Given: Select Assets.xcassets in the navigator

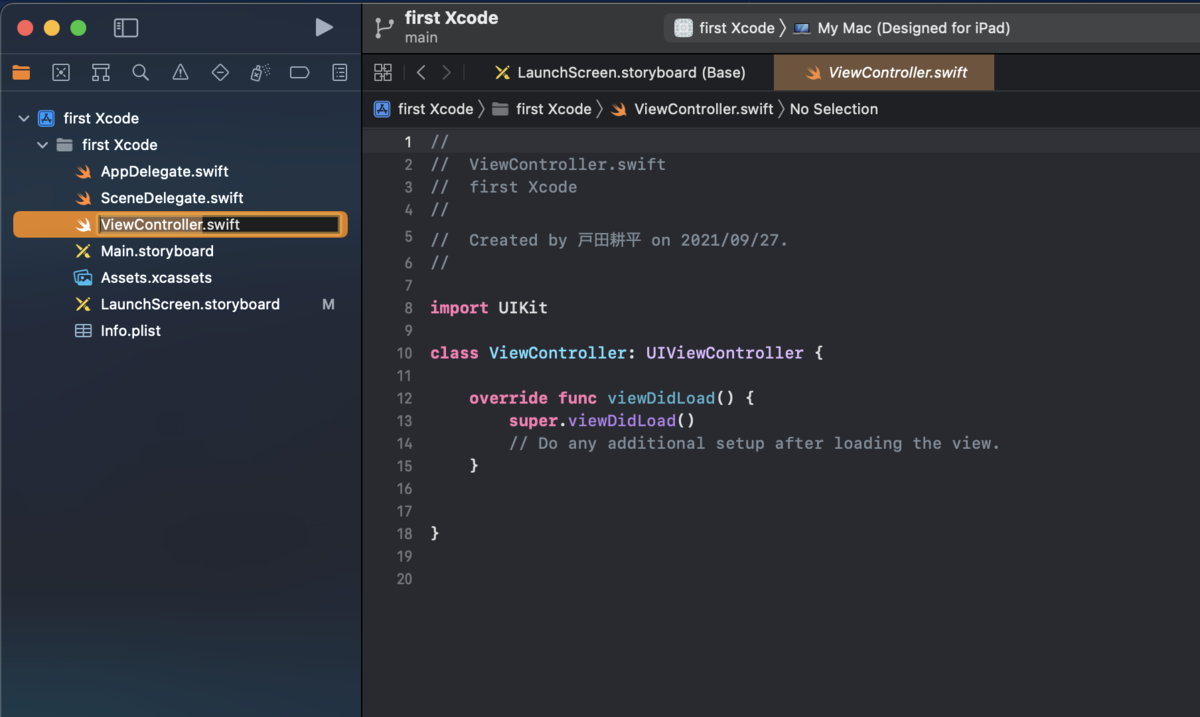Looking at the screenshot, I should [156, 278].
